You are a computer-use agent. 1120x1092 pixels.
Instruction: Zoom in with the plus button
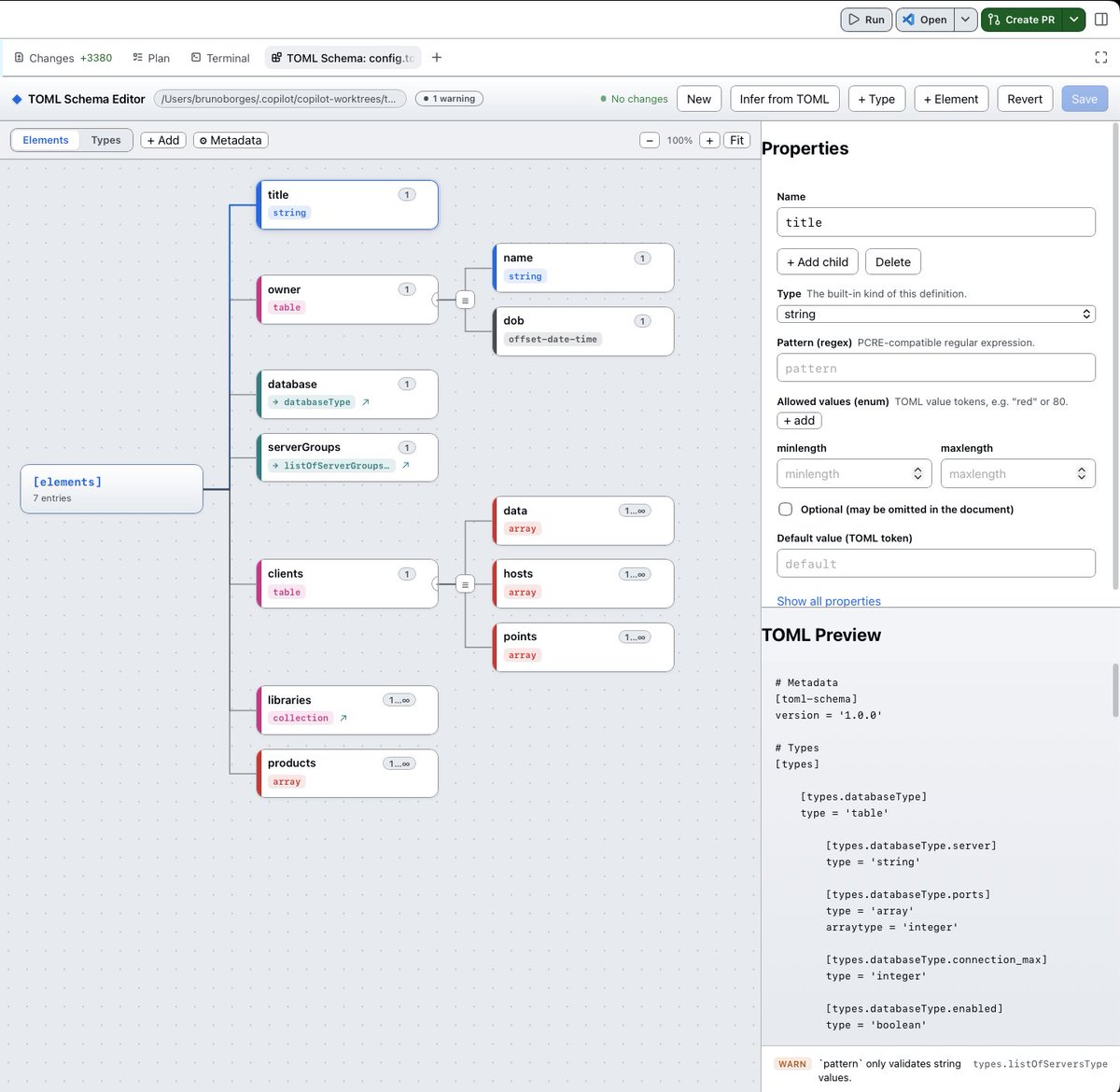[709, 140]
